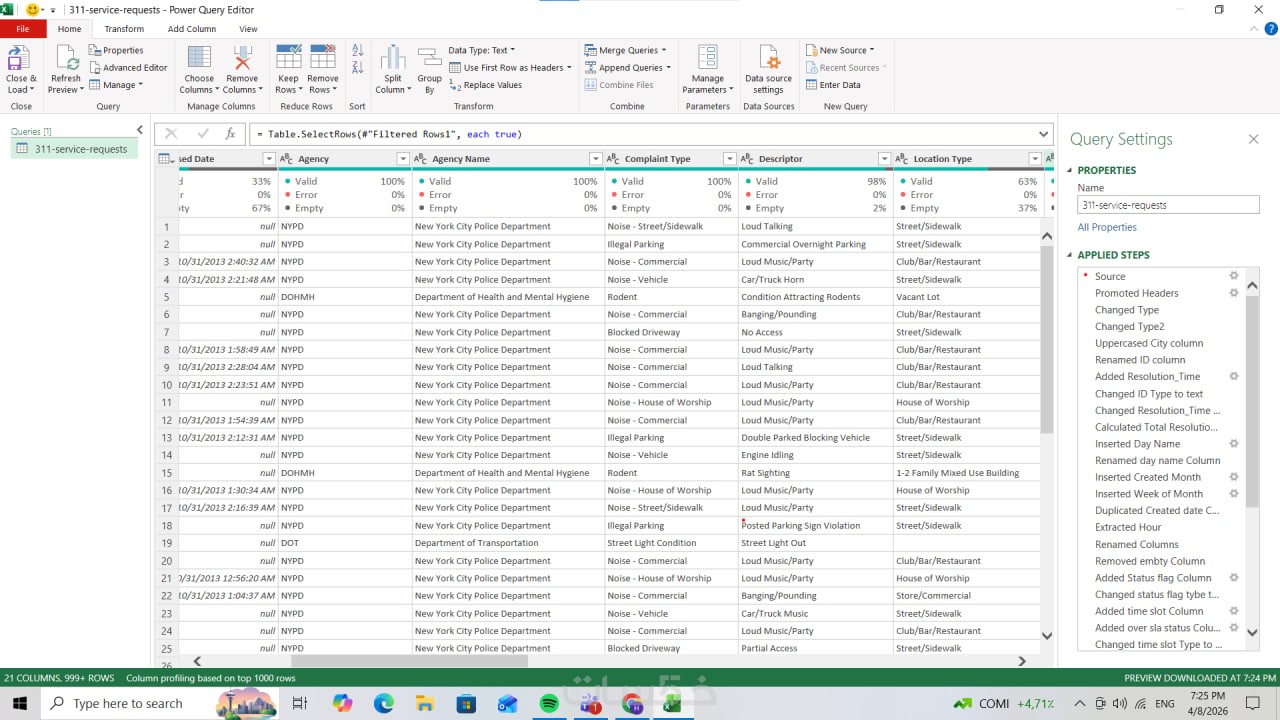Open settings gear for Added Status flag Column
This screenshot has width=1280, height=720.
(1234, 577)
